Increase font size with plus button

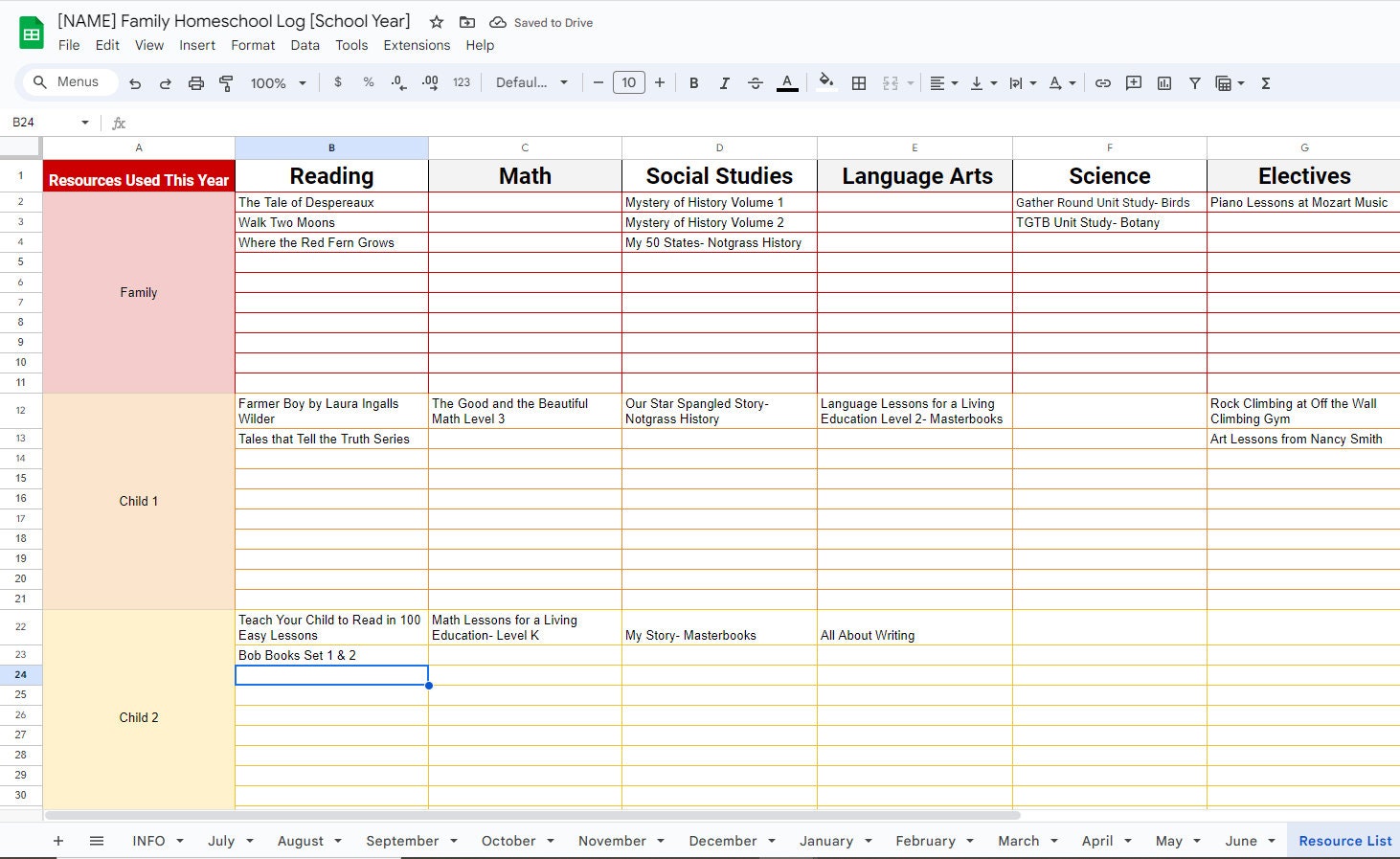pos(660,83)
